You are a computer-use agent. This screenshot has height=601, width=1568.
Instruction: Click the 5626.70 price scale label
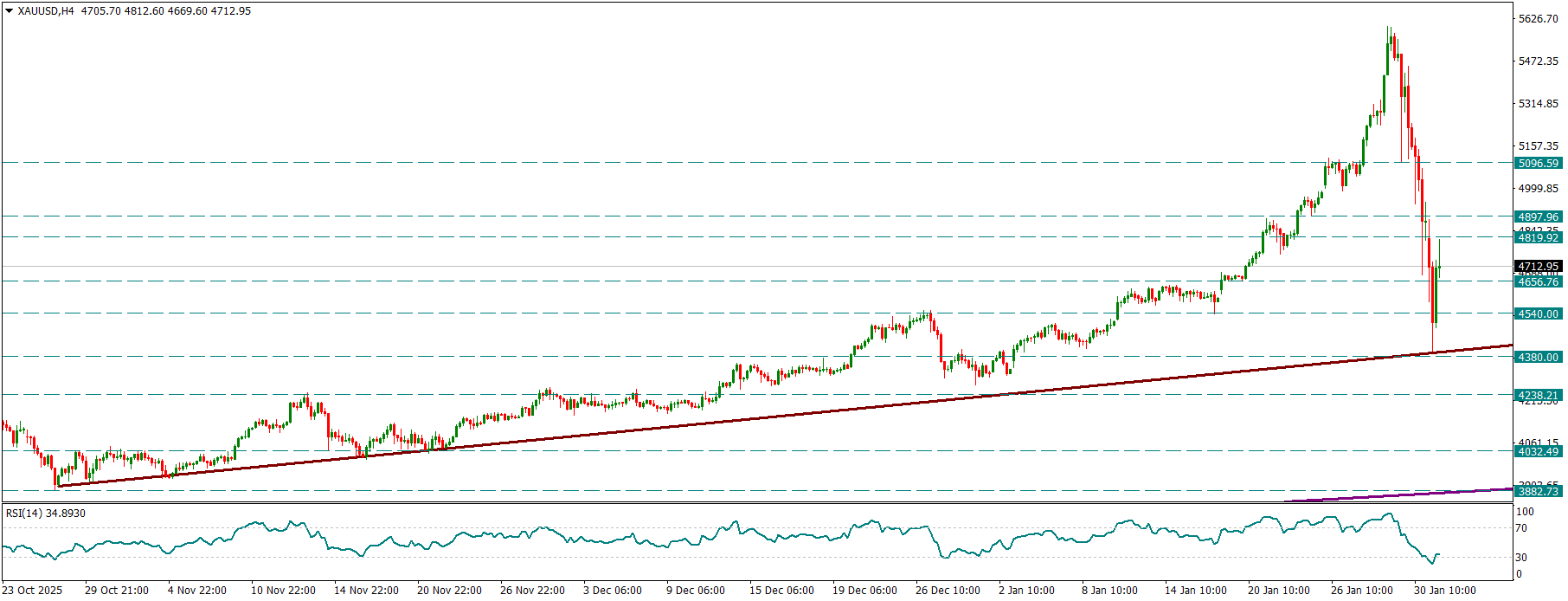(1538, 19)
